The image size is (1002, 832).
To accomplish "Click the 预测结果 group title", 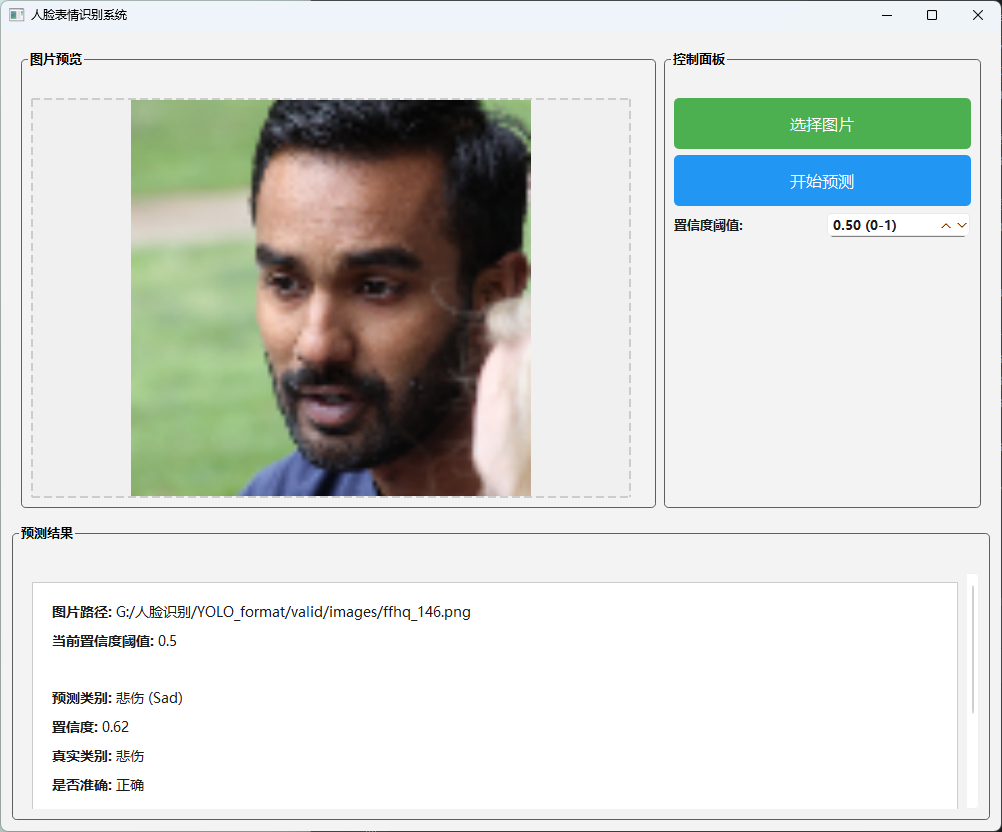I will pyautogui.click(x=47, y=534).
